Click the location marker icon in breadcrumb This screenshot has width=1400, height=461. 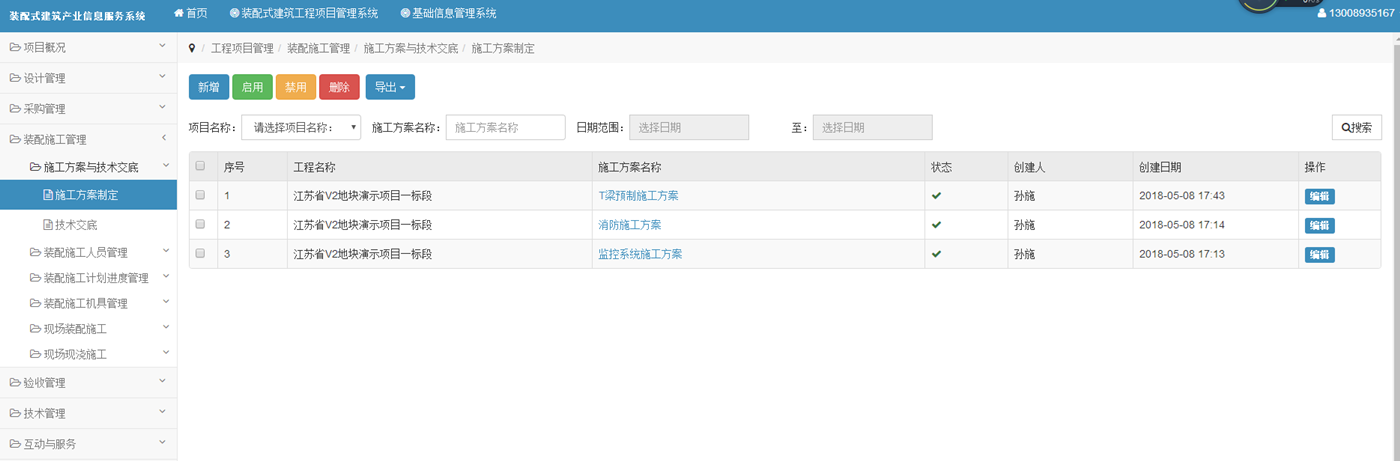(x=192, y=48)
